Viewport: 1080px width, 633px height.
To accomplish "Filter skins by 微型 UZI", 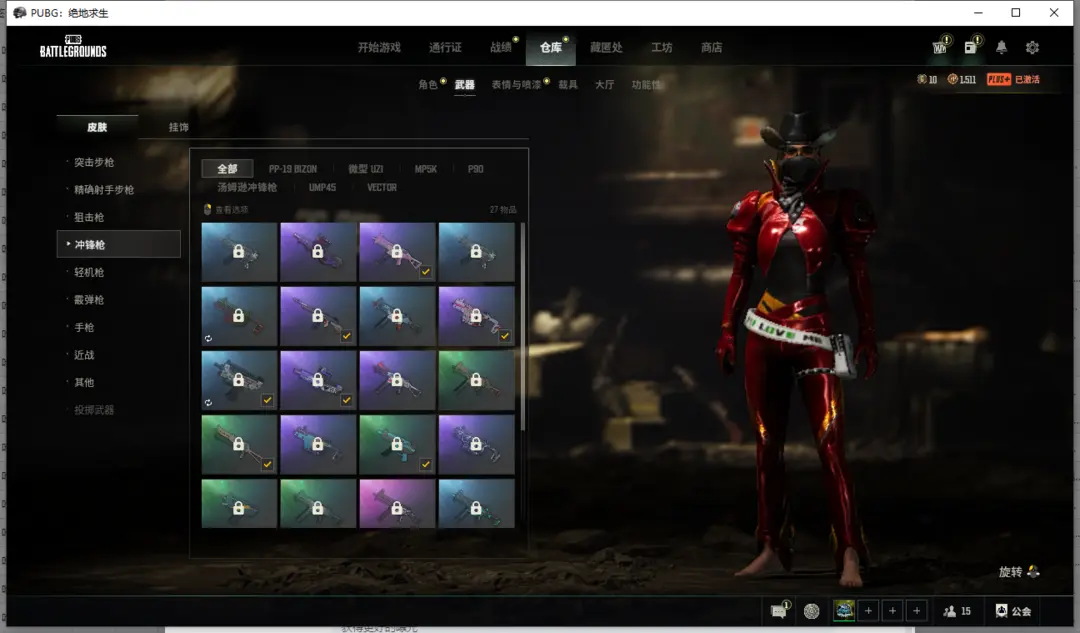I will tap(365, 169).
